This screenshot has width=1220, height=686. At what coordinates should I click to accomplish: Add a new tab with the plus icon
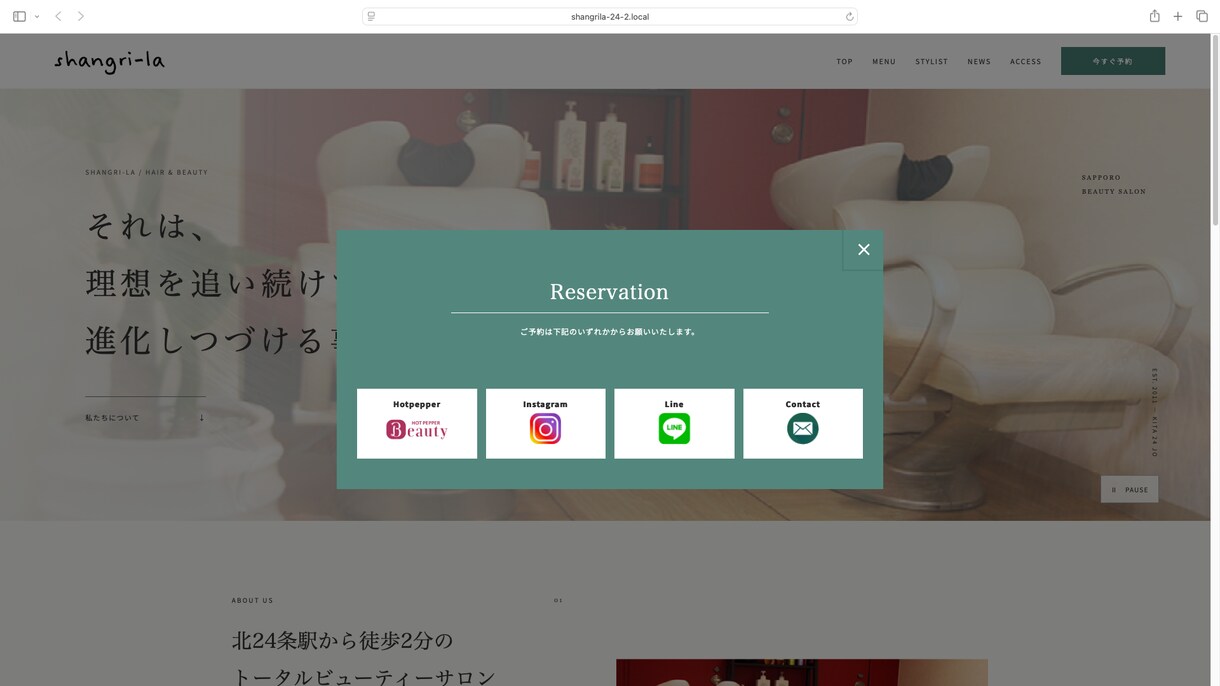pyautogui.click(x=1178, y=16)
